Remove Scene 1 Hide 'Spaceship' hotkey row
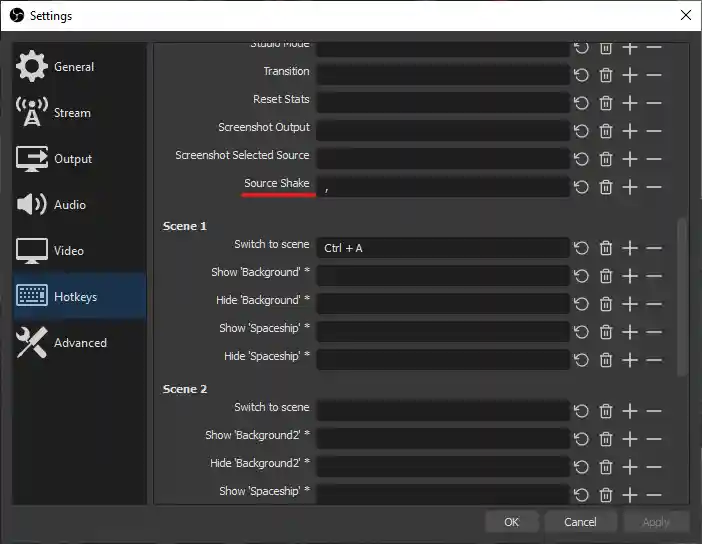 pyautogui.click(x=654, y=360)
